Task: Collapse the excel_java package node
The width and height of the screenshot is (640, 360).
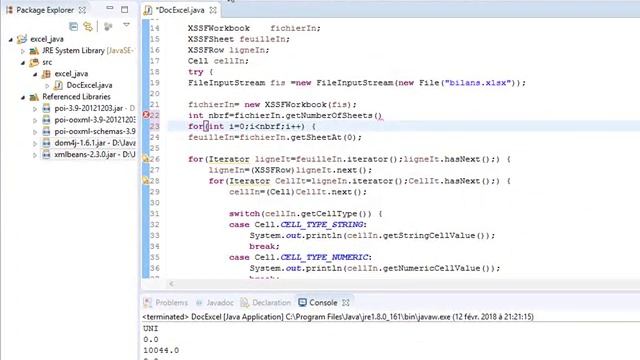Action: pyautogui.click(x=35, y=74)
